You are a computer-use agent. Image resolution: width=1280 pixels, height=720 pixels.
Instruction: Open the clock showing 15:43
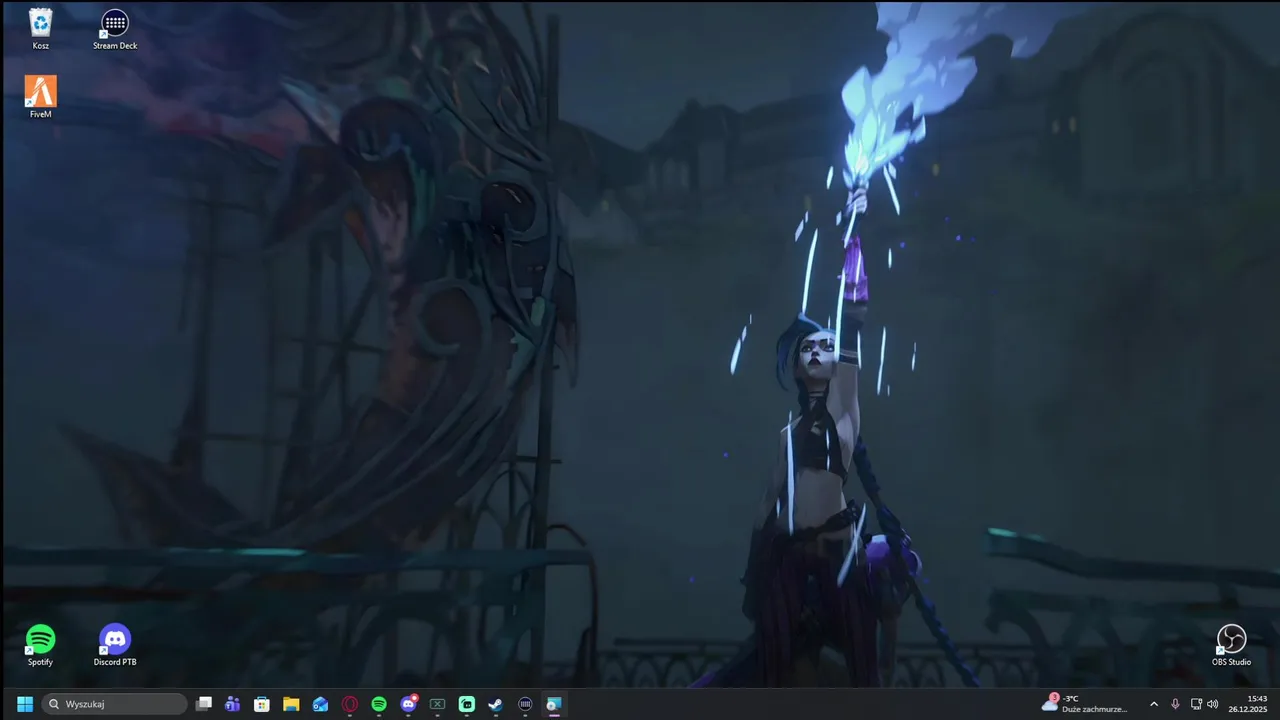[1249, 704]
